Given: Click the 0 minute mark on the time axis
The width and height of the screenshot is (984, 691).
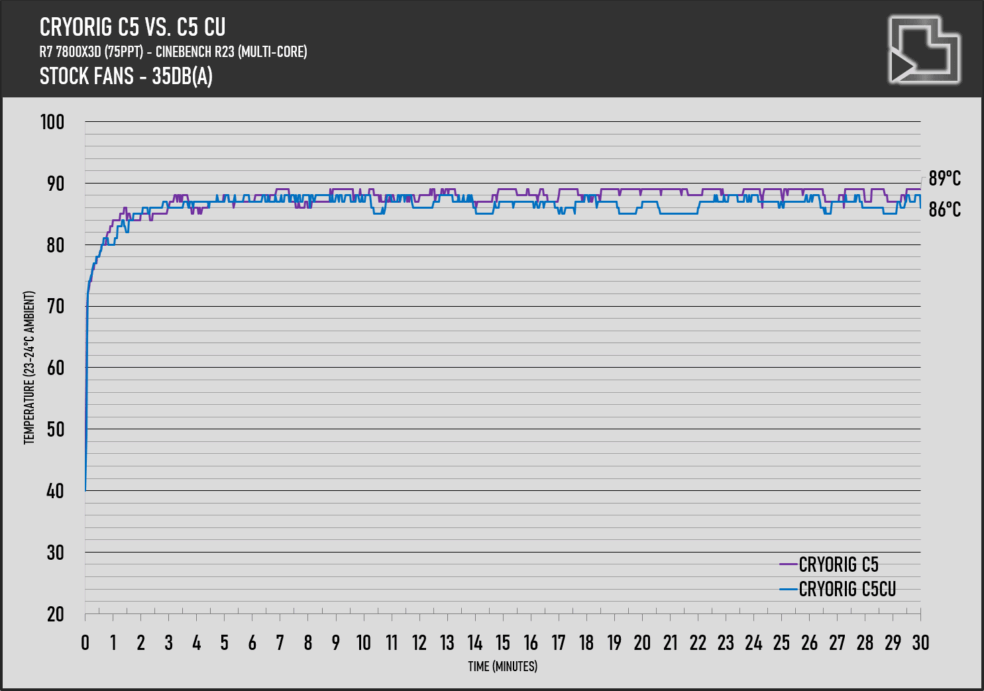Looking at the screenshot, I should (x=86, y=641).
